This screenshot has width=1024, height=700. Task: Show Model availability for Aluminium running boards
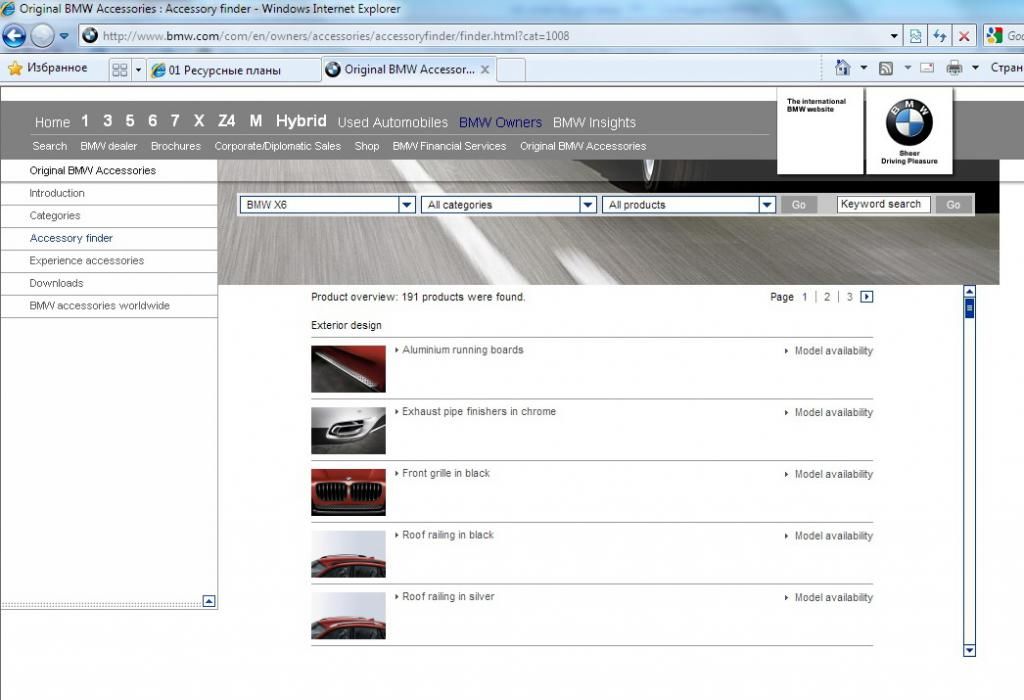coord(833,351)
